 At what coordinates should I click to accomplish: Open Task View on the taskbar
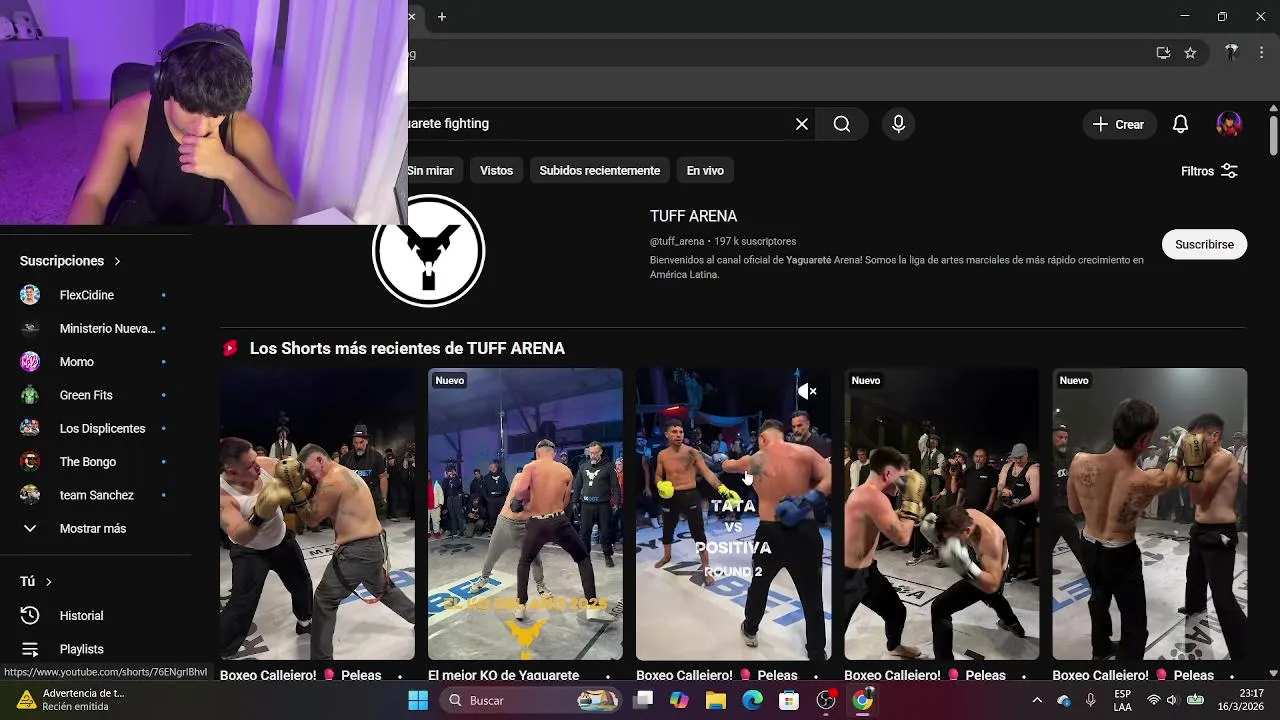[x=643, y=700]
